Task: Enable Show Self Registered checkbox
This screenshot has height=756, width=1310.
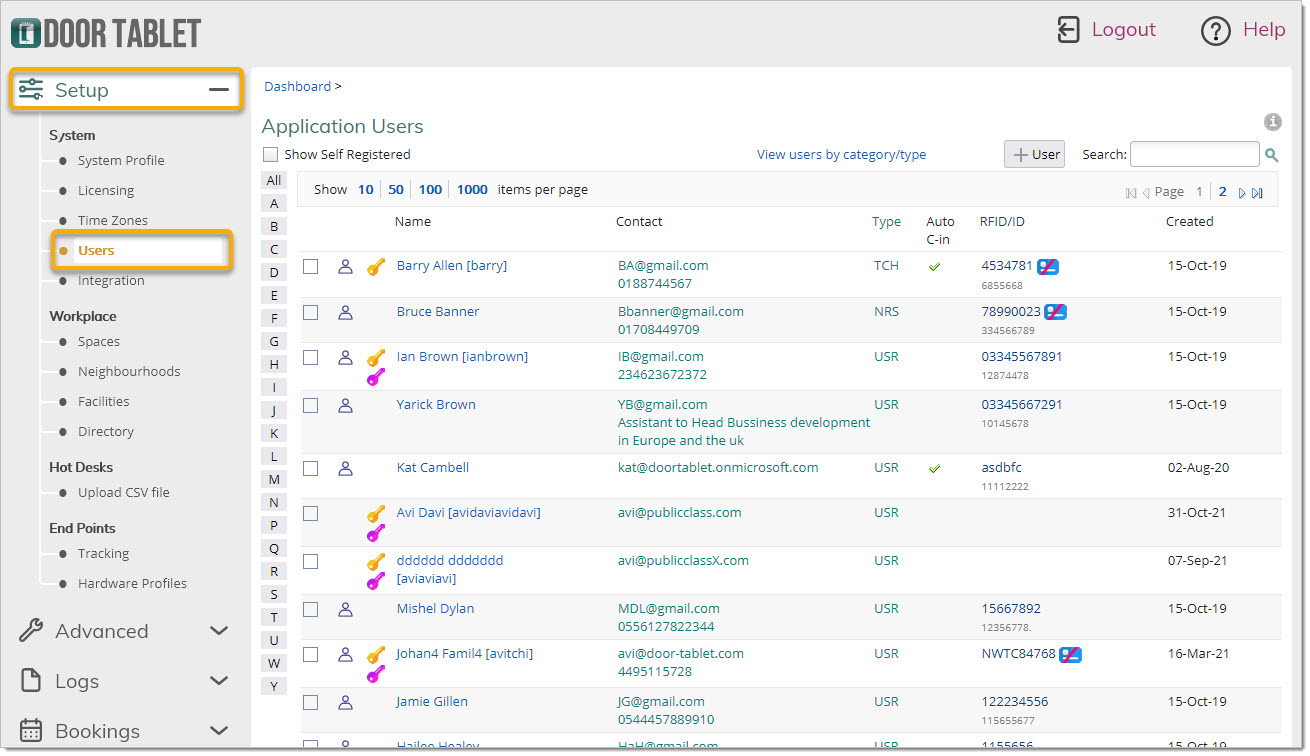Action: point(270,155)
